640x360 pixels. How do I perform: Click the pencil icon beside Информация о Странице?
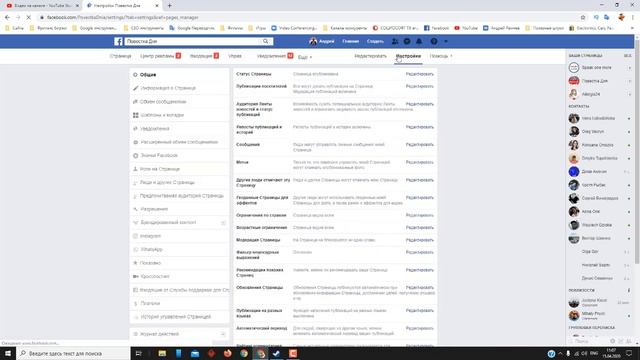(x=136, y=88)
